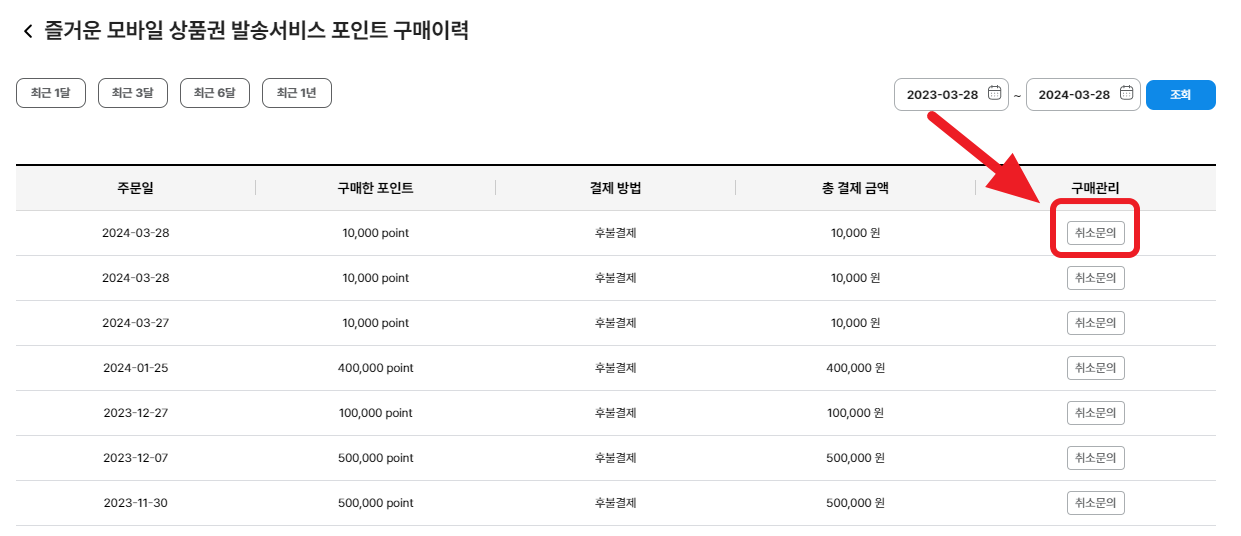Click the 총 결제 금액 column header
1241x536 pixels.
(x=855, y=188)
